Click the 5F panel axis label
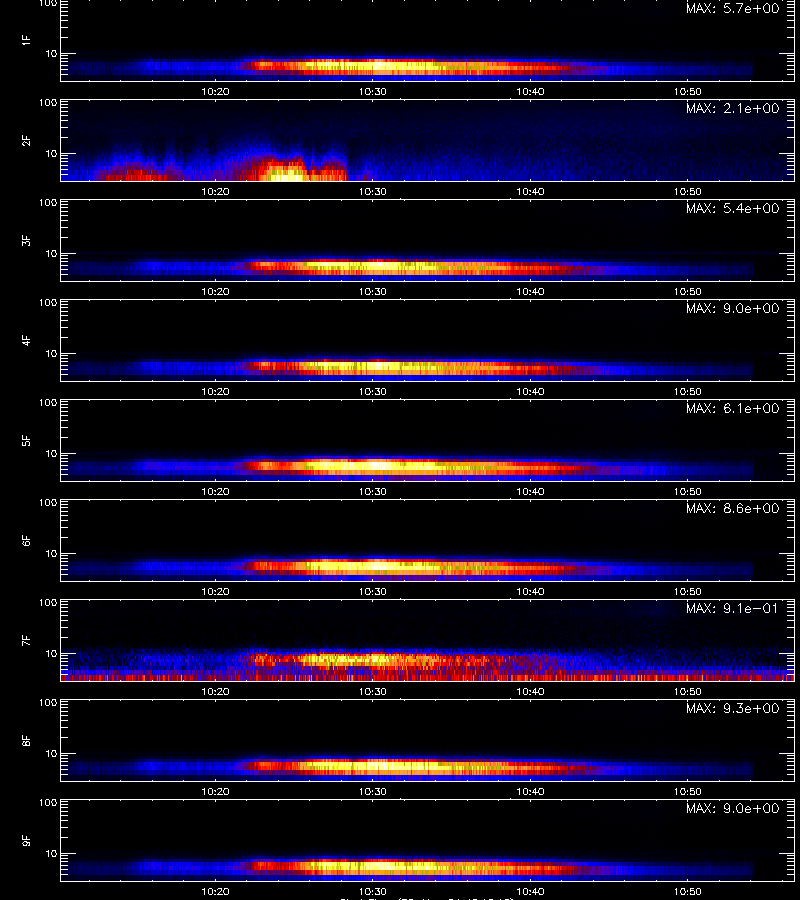This screenshot has width=800, height=900. pos(25,440)
